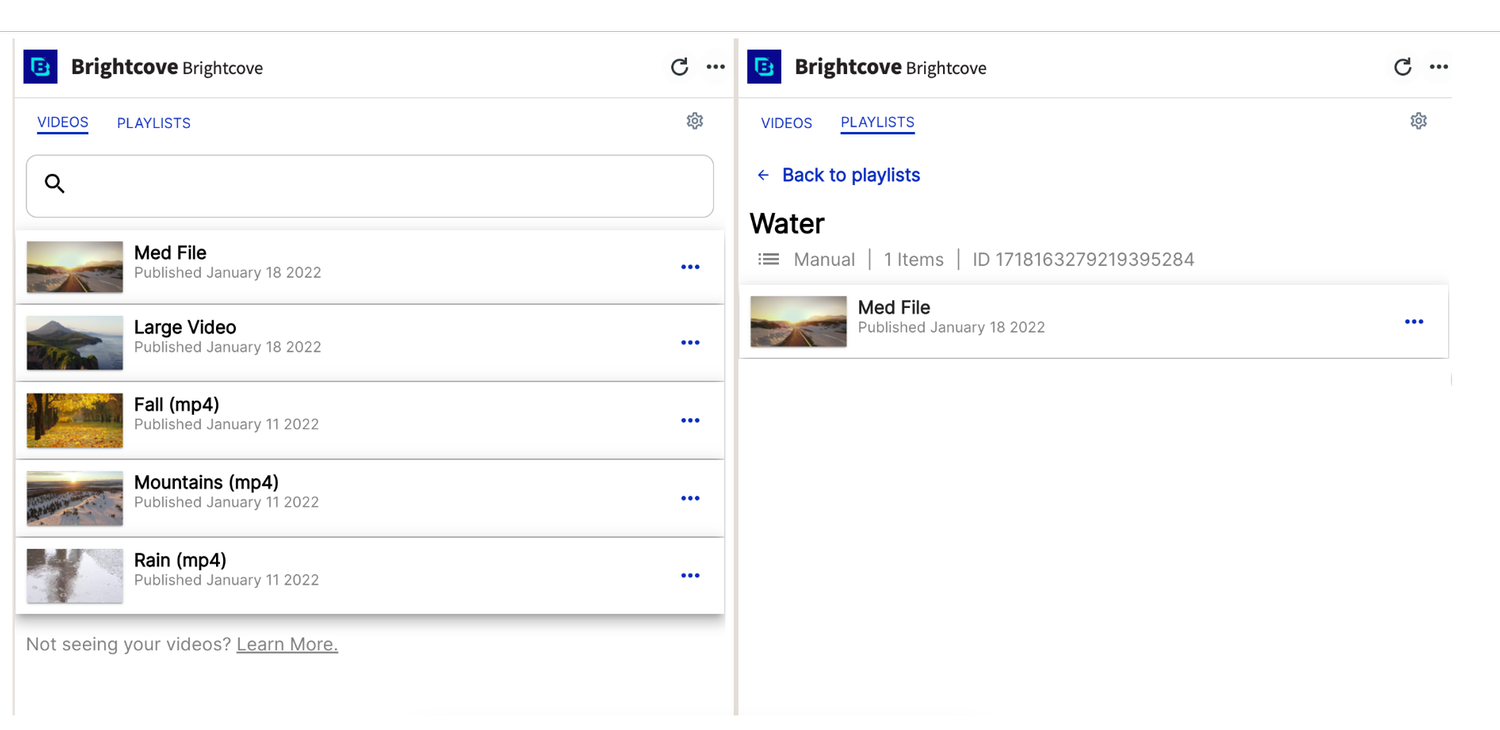
Task: Click the refresh icon in right panel
Action: coord(1403,67)
